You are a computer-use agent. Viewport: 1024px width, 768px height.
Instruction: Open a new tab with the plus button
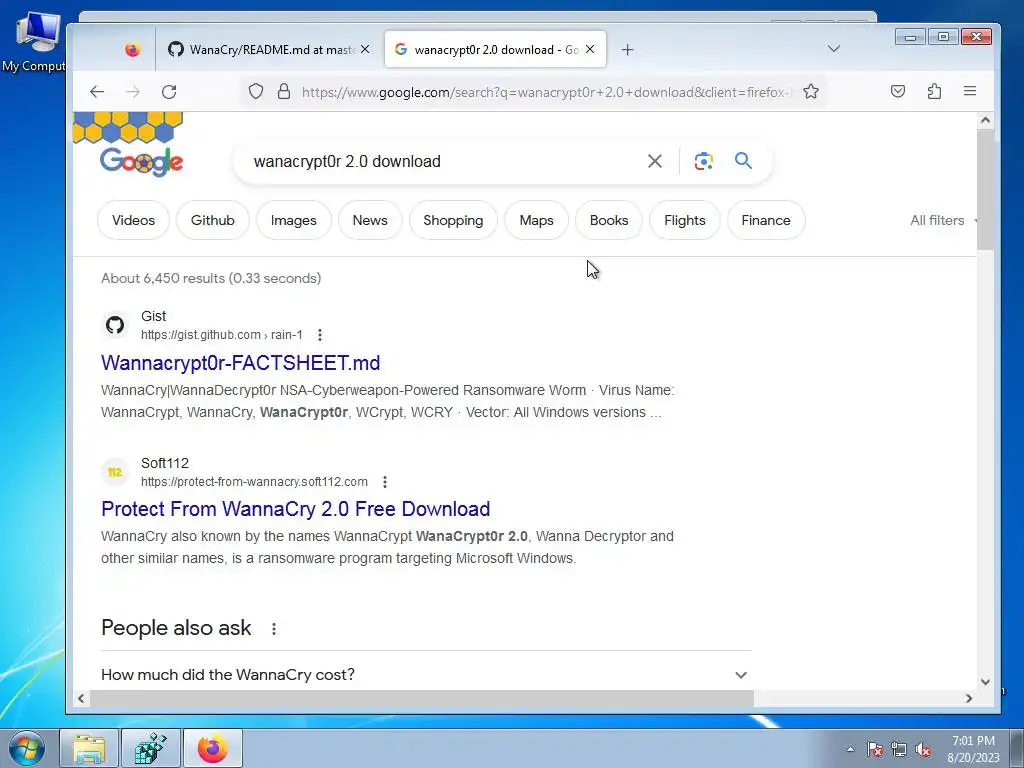pos(628,50)
